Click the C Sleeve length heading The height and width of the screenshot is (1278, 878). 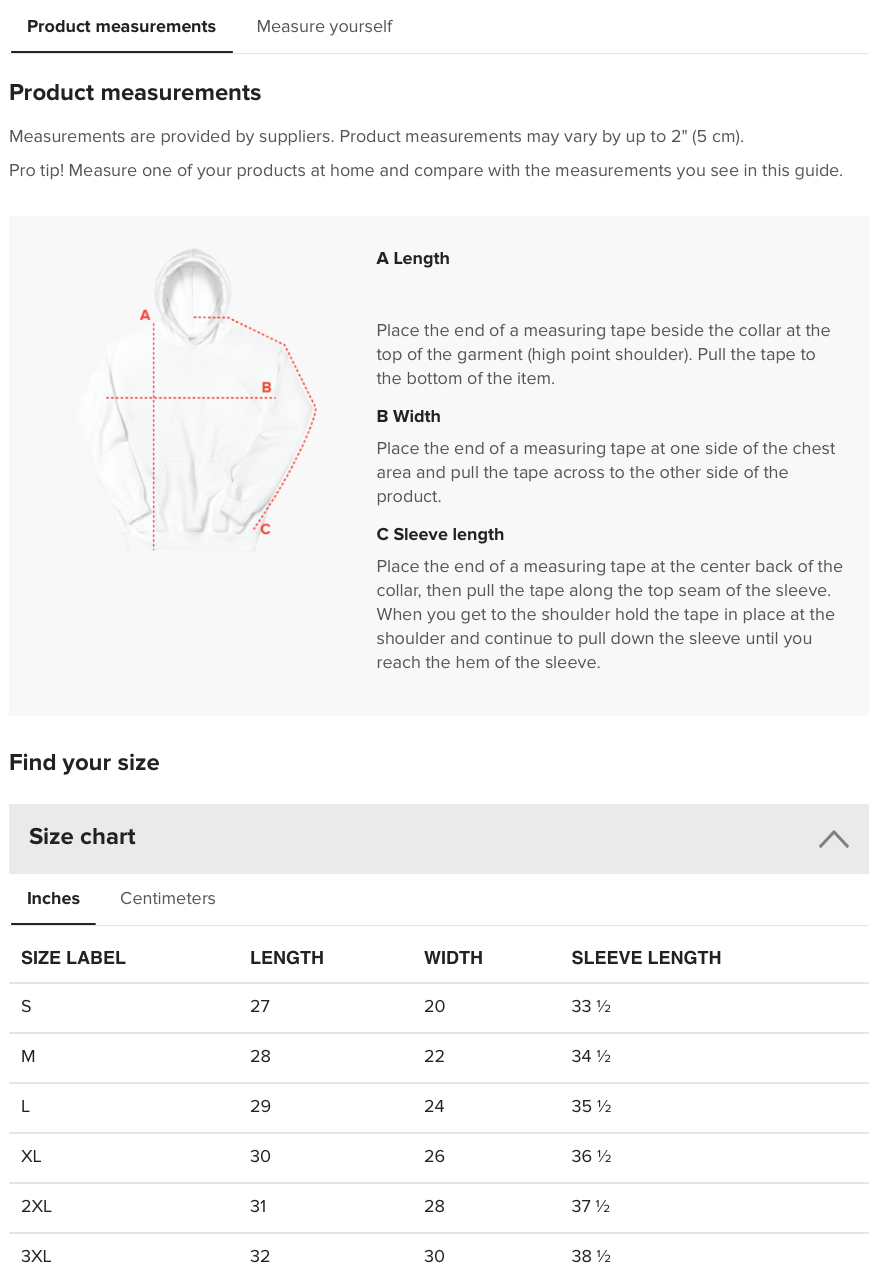[x=440, y=535]
